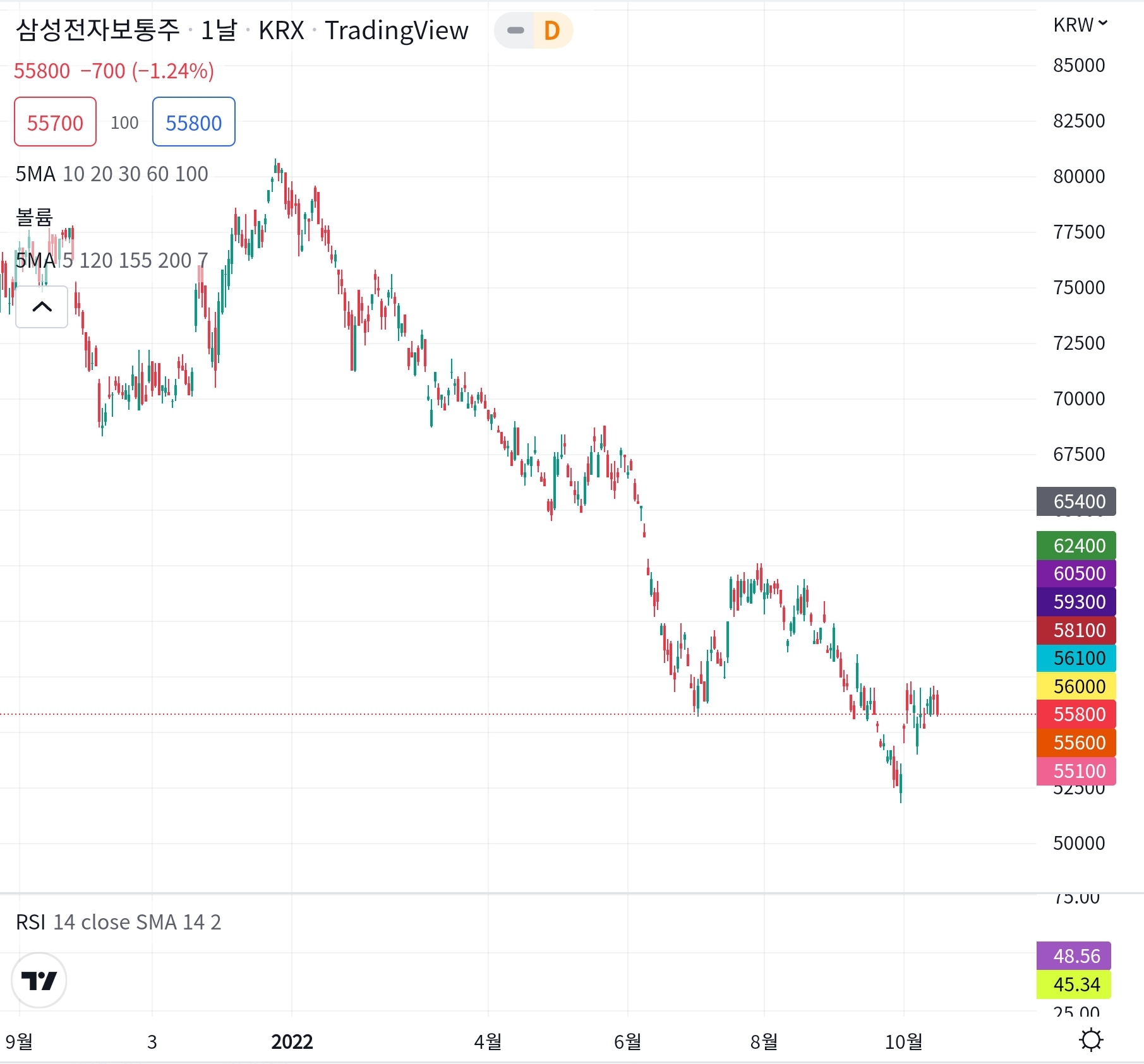Click the 65400 gray price label
The height and width of the screenshot is (1064, 1144).
[1076, 501]
